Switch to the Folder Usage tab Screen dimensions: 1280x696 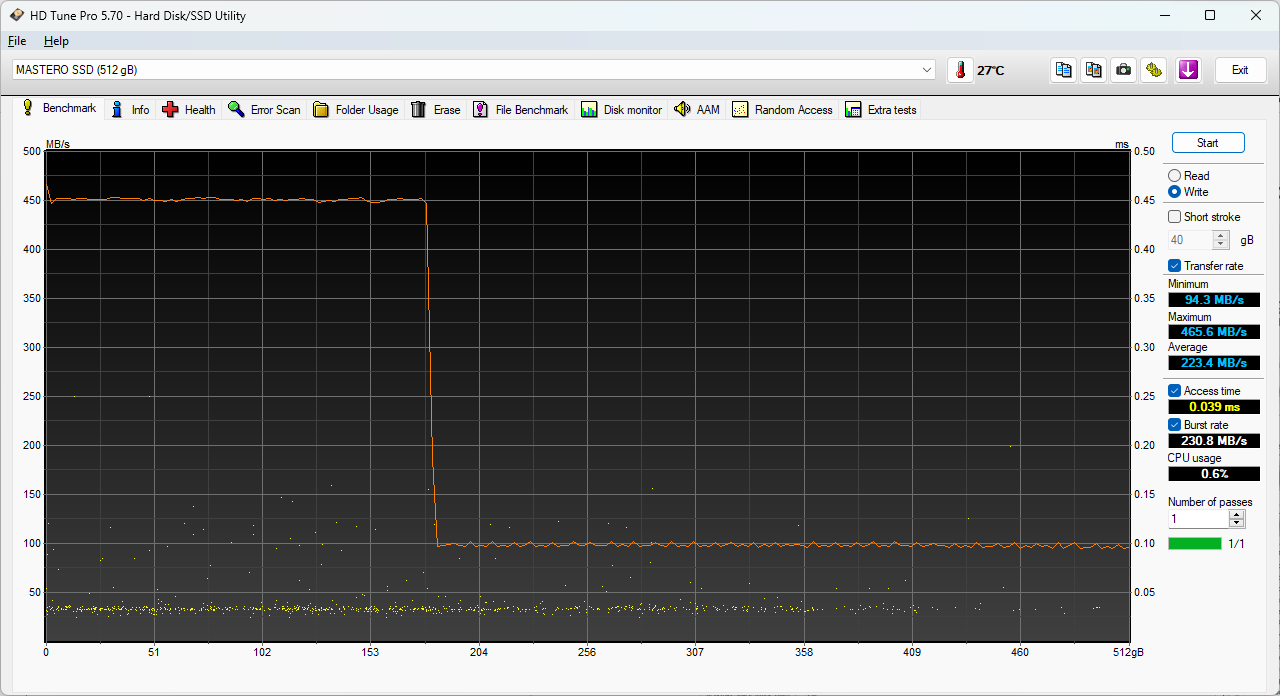(x=356, y=110)
